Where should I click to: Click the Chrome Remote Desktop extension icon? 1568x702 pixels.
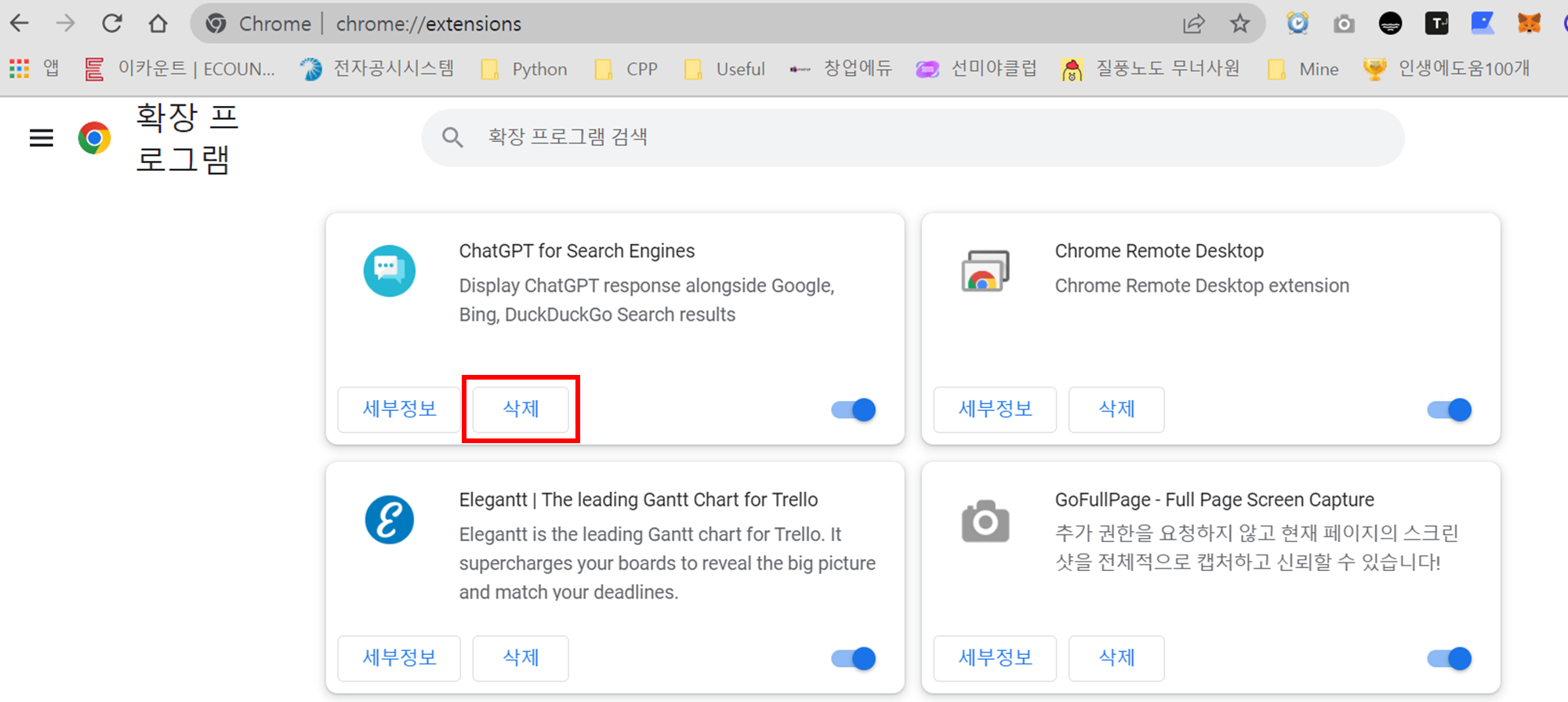985,271
